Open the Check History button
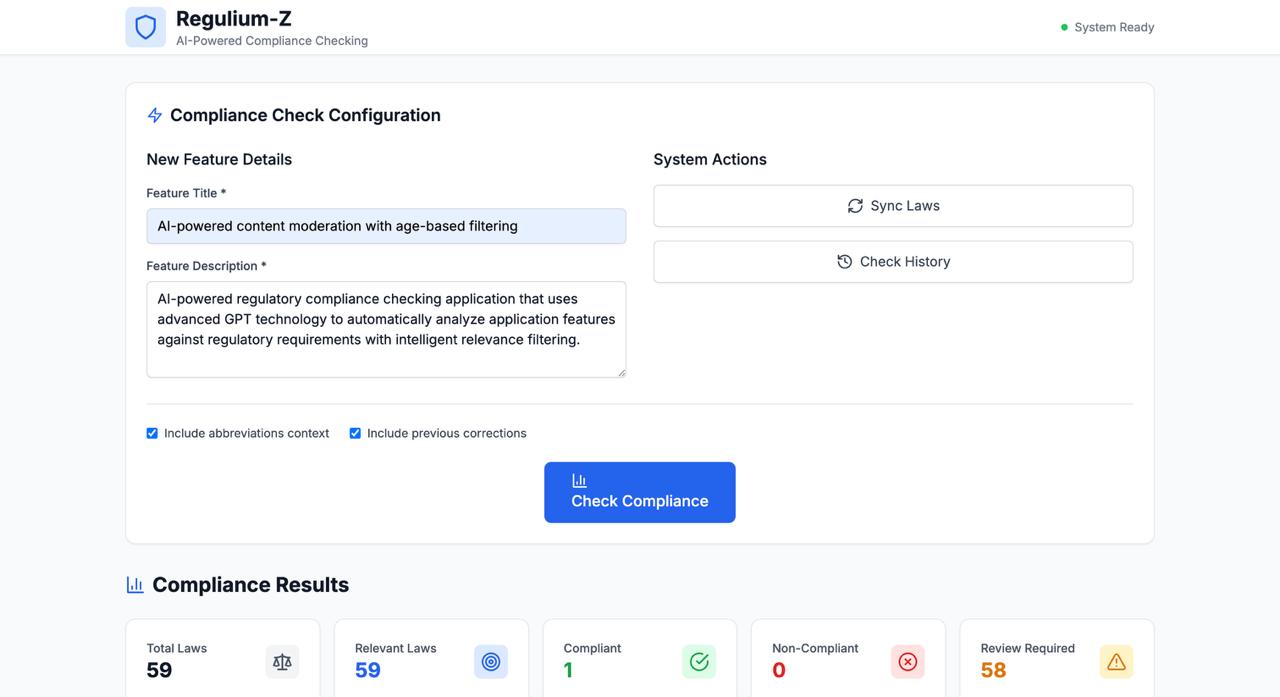Screen dimensions: 1280x697 [x=893, y=262]
